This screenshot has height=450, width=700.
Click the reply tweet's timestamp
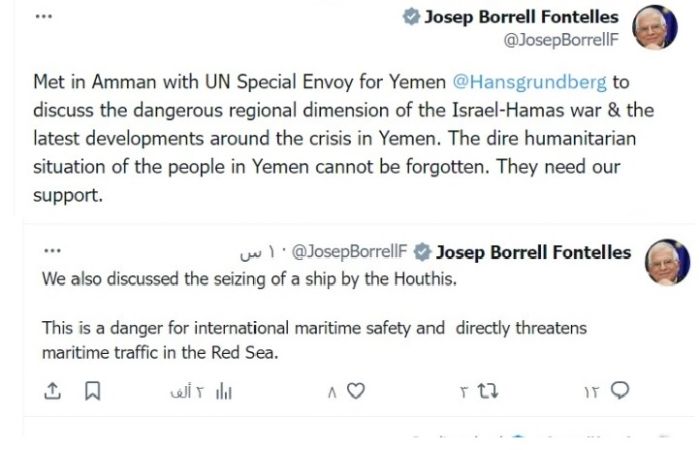pyautogui.click(x=259, y=251)
